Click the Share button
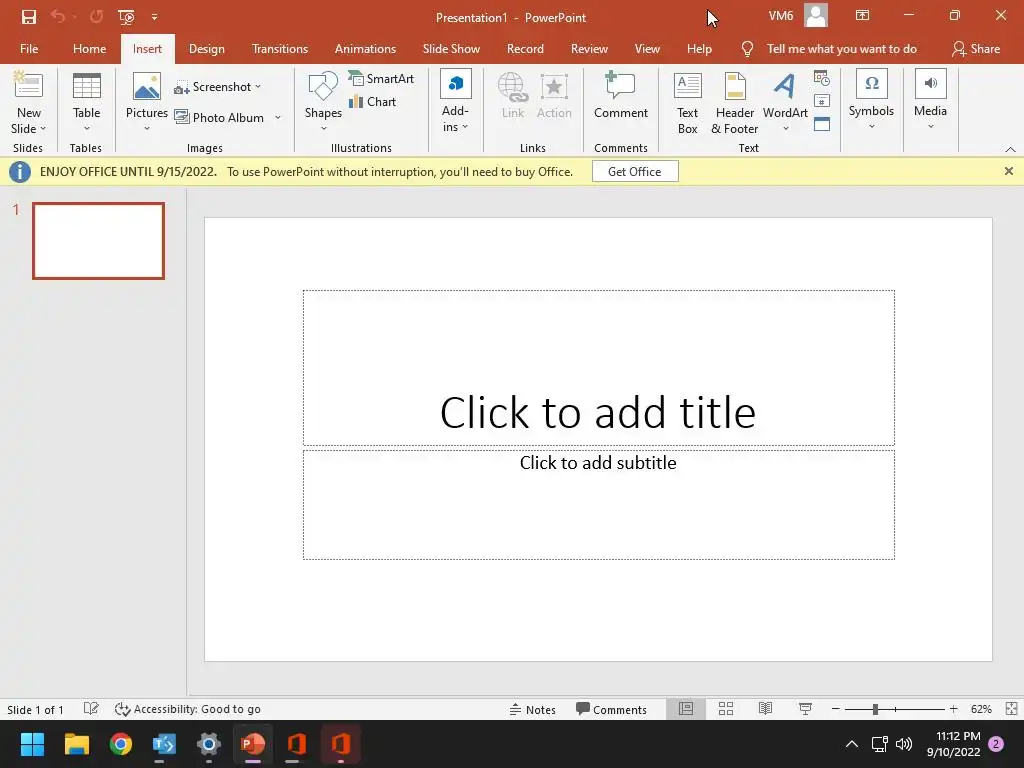This screenshot has width=1024, height=768. tap(976, 49)
